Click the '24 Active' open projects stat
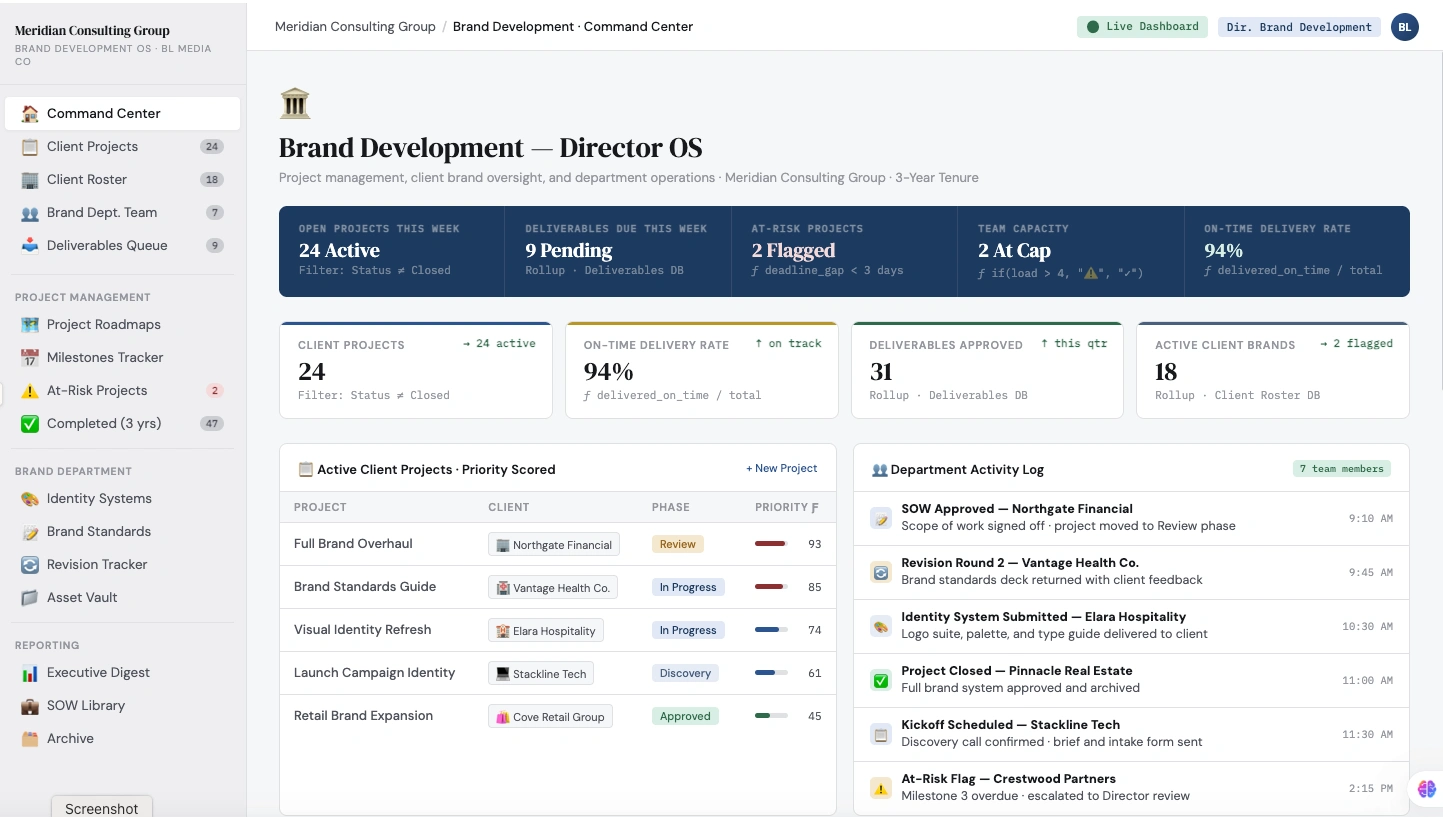The width and height of the screenshot is (1443, 817). (x=339, y=250)
